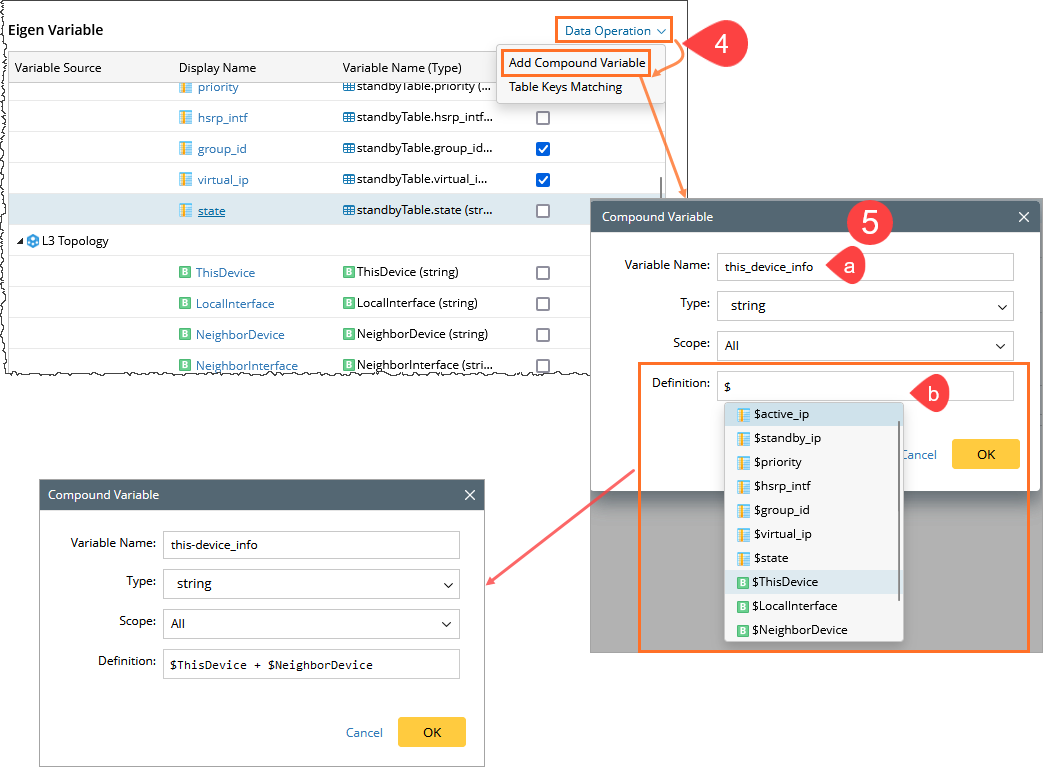The width and height of the screenshot is (1043, 767).
Task: Click the virtual_ip display name link
Action: [x=223, y=180]
